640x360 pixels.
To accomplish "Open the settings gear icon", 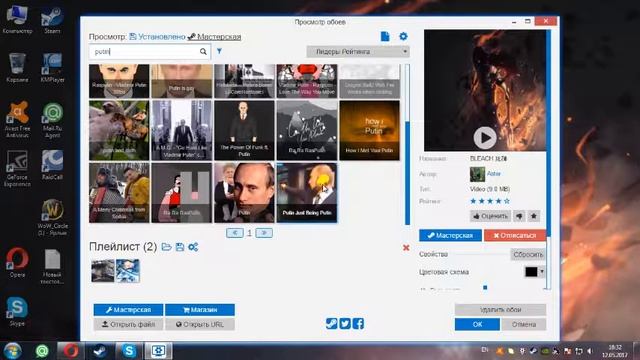I will pos(403,36).
